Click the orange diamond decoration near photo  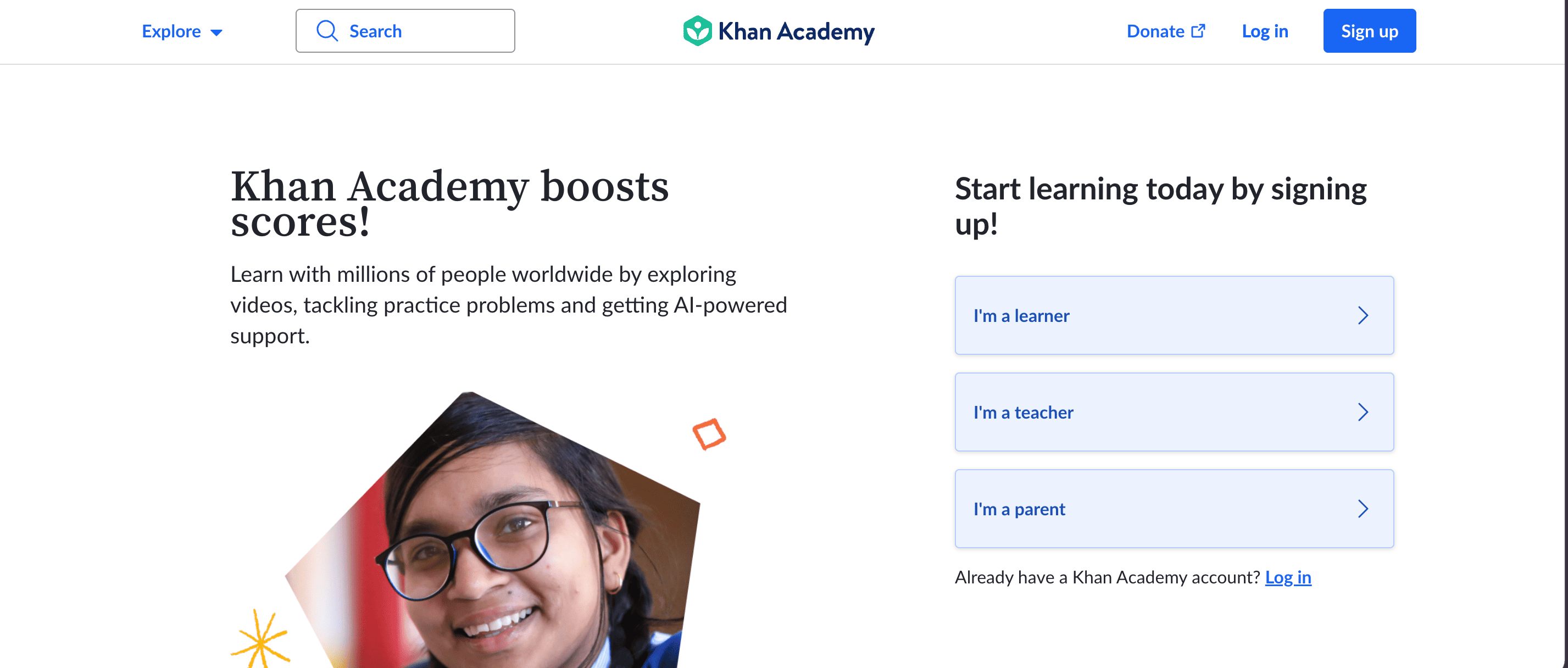[x=709, y=435]
